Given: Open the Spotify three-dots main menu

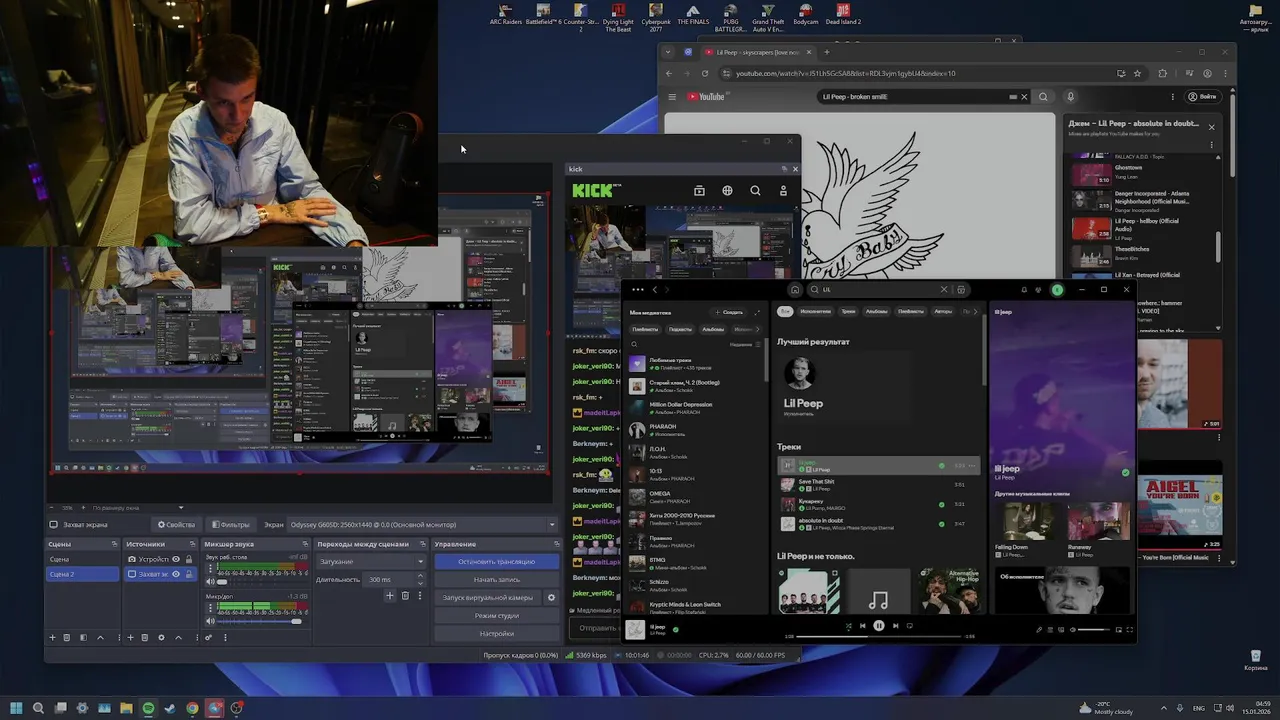Looking at the screenshot, I should pyautogui.click(x=637, y=290).
